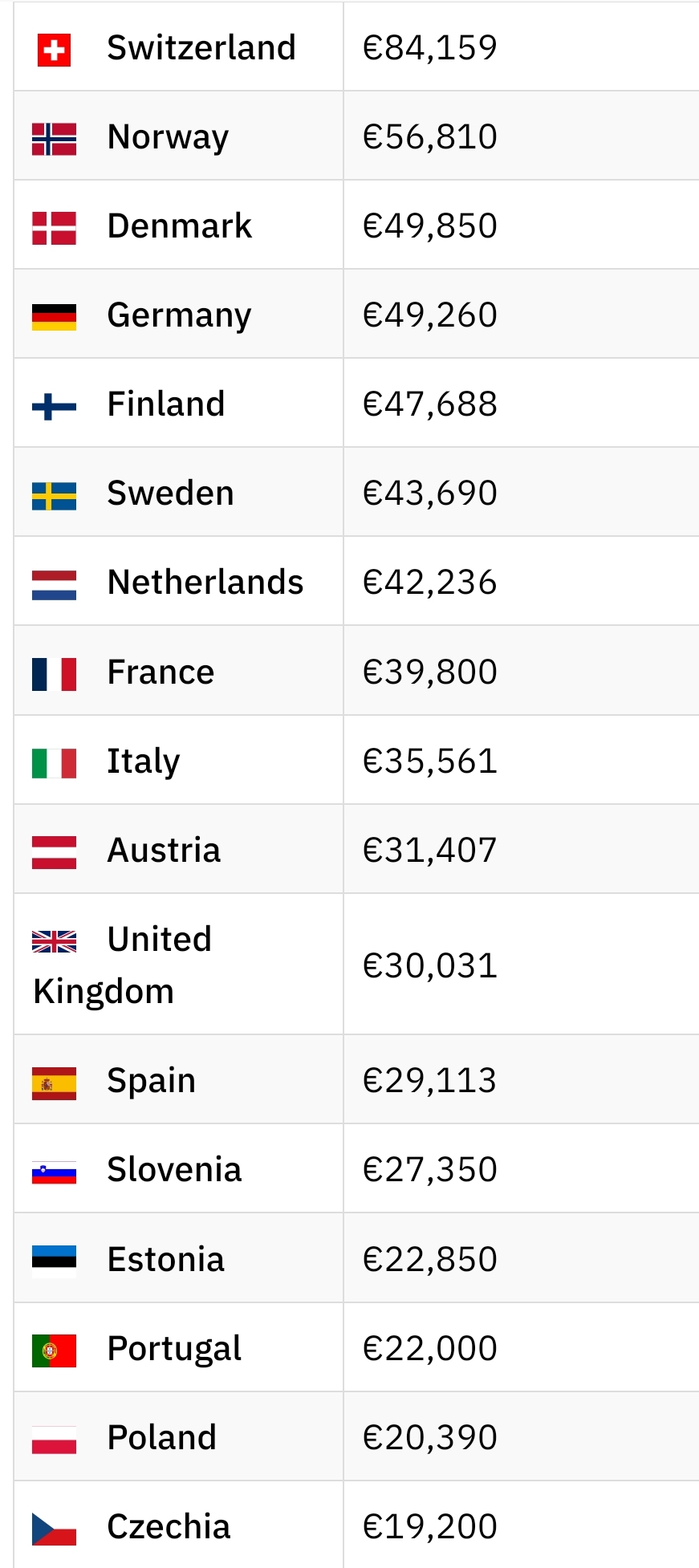
Task: Click the Spain flag icon
Action: coord(54,1083)
